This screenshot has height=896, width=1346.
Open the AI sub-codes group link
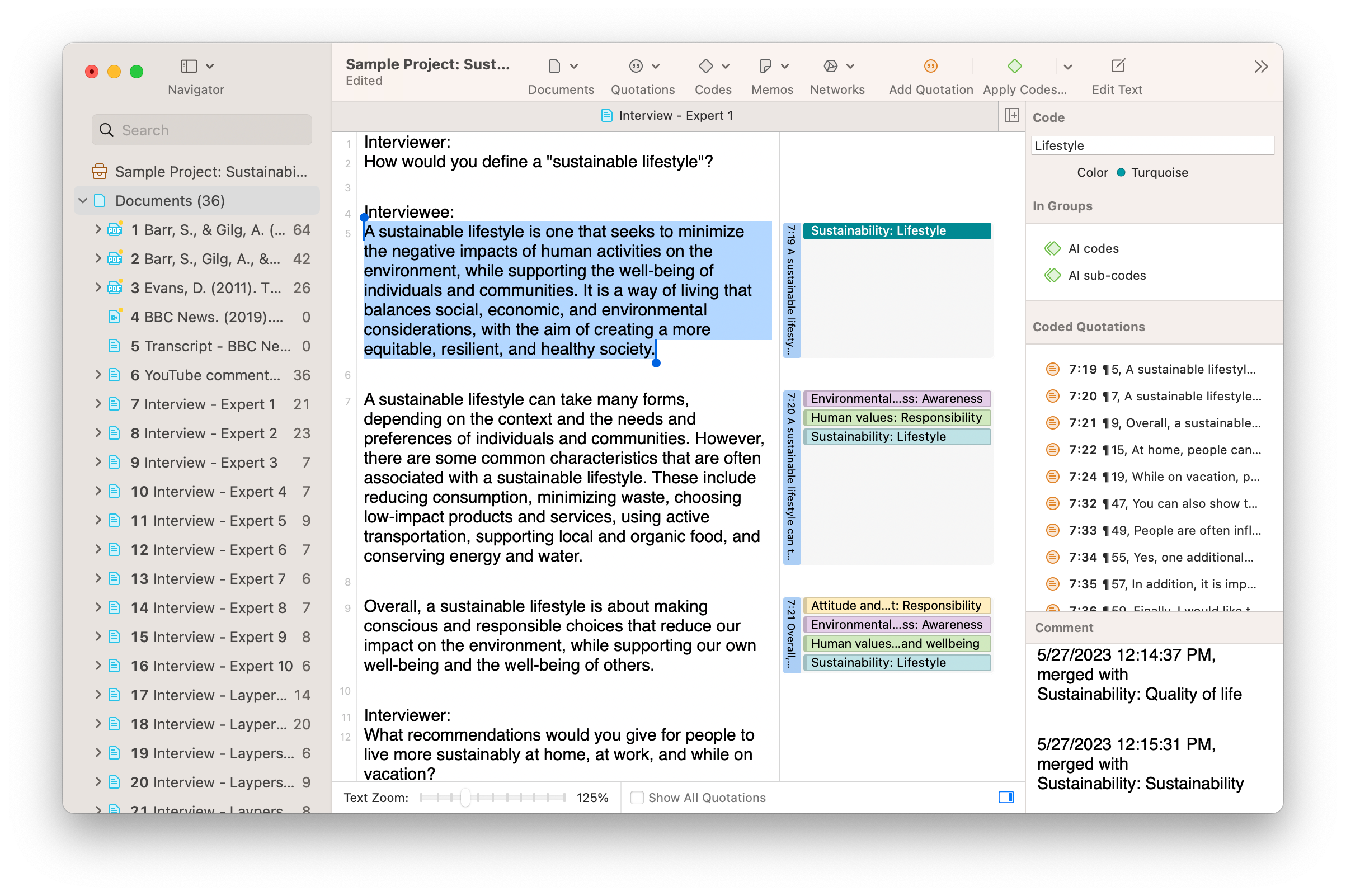coord(1107,275)
